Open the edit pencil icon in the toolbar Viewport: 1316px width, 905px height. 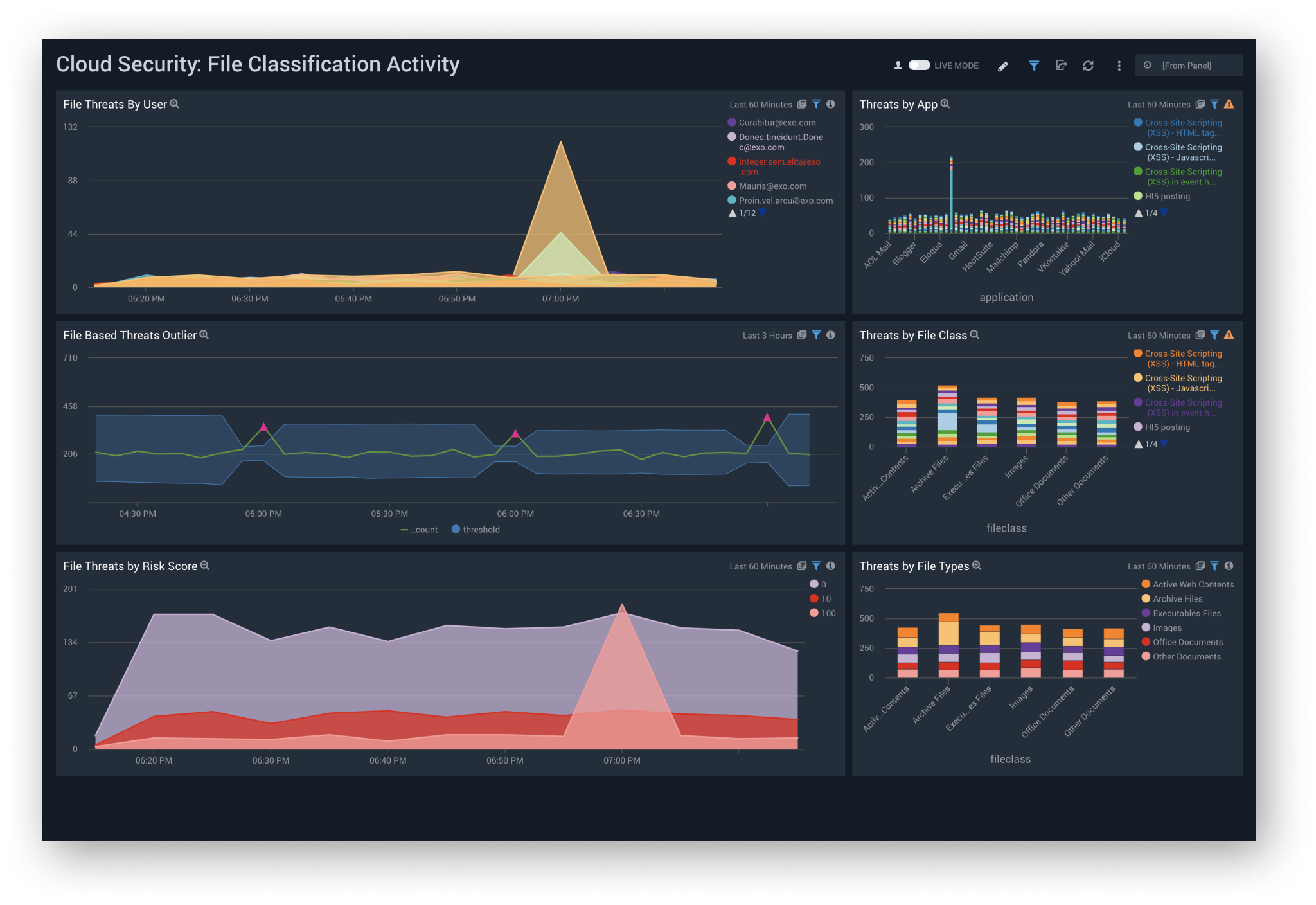(1002, 66)
